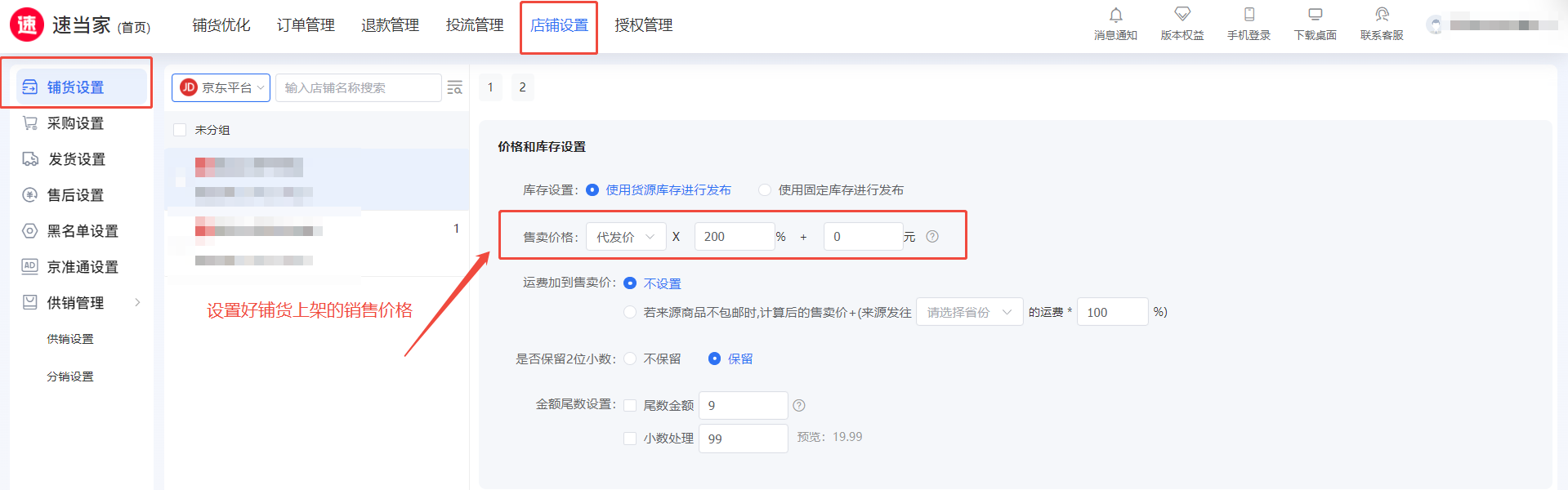Click help icon next to 售卖价格 元
The height and width of the screenshot is (490, 1568).
[x=932, y=237]
